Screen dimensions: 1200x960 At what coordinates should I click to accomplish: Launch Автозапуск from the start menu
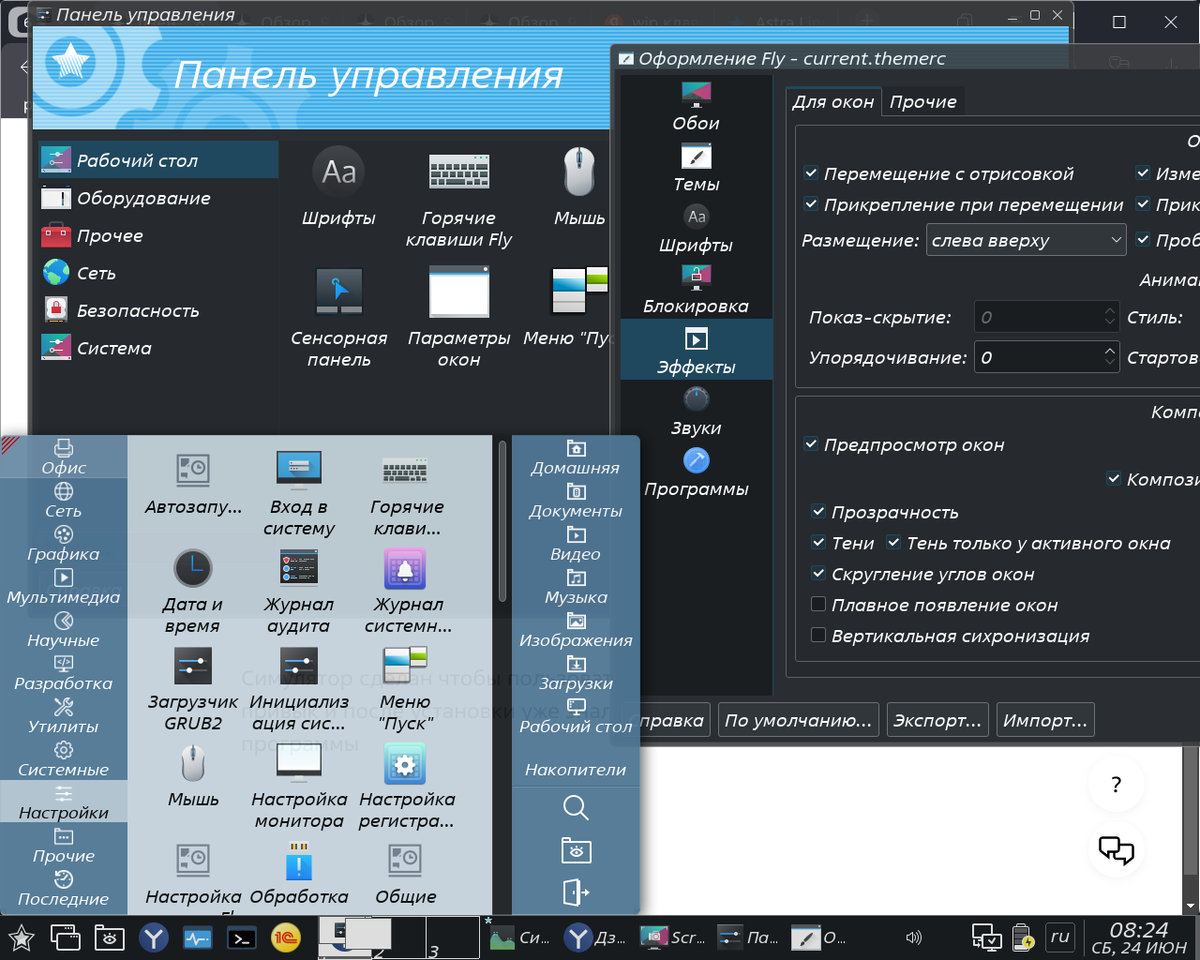point(192,484)
